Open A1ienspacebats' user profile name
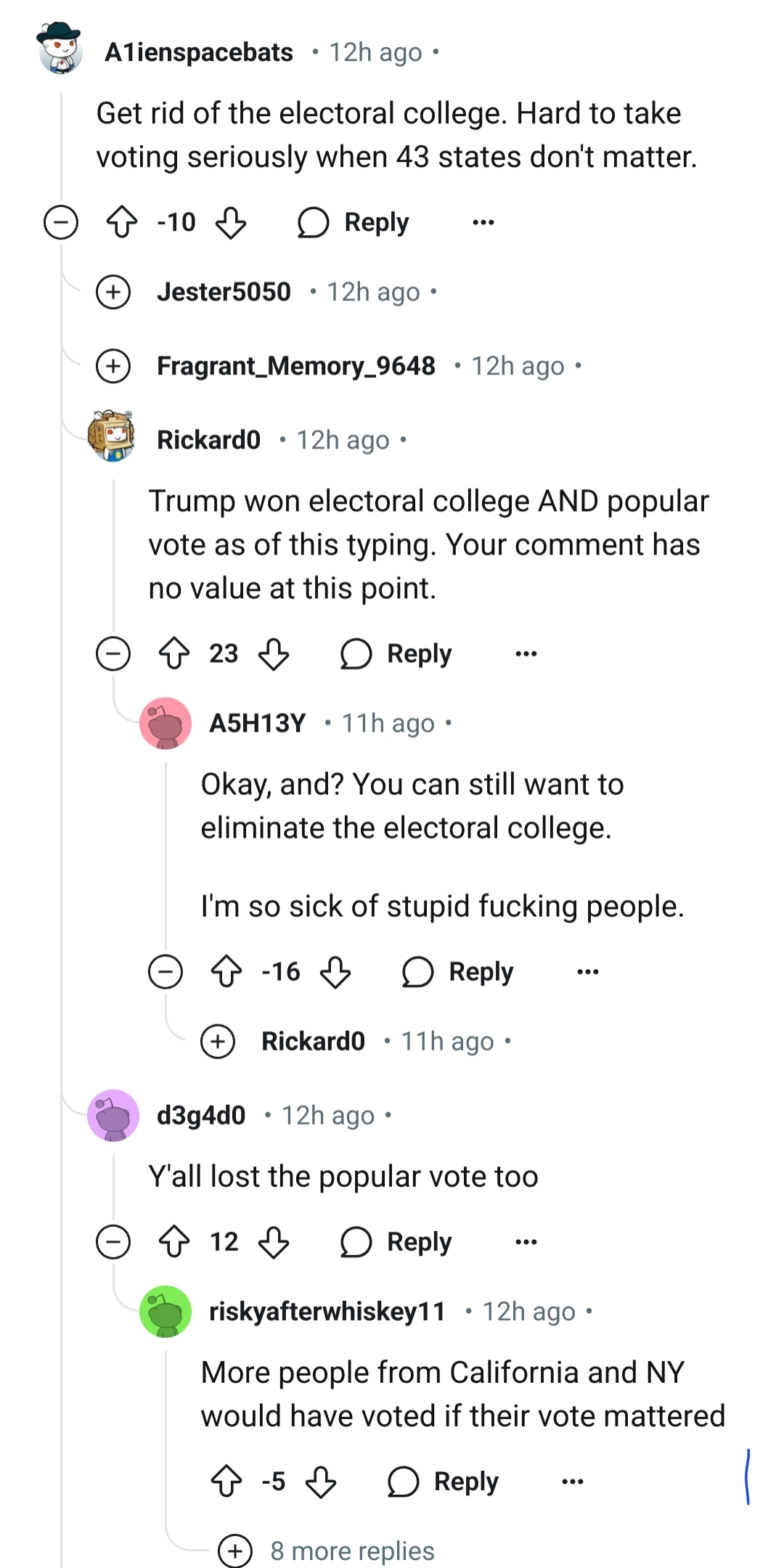 (199, 52)
